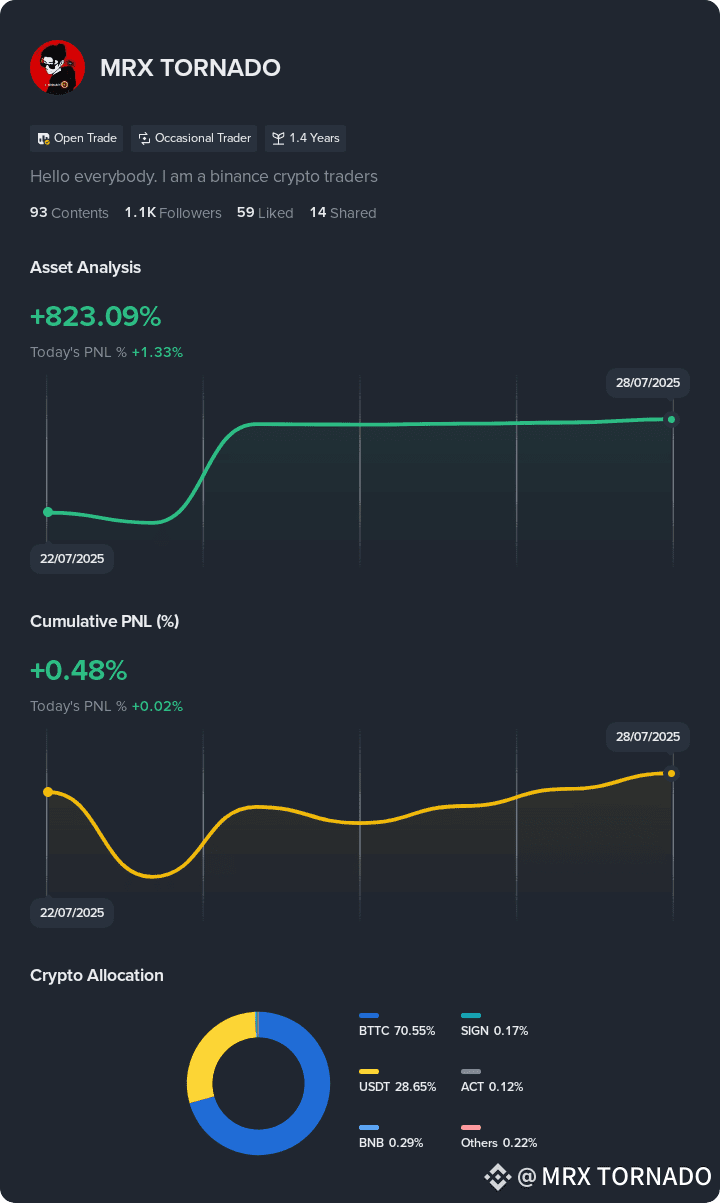
Task: Open the 59 Liked count
Action: pos(265,213)
